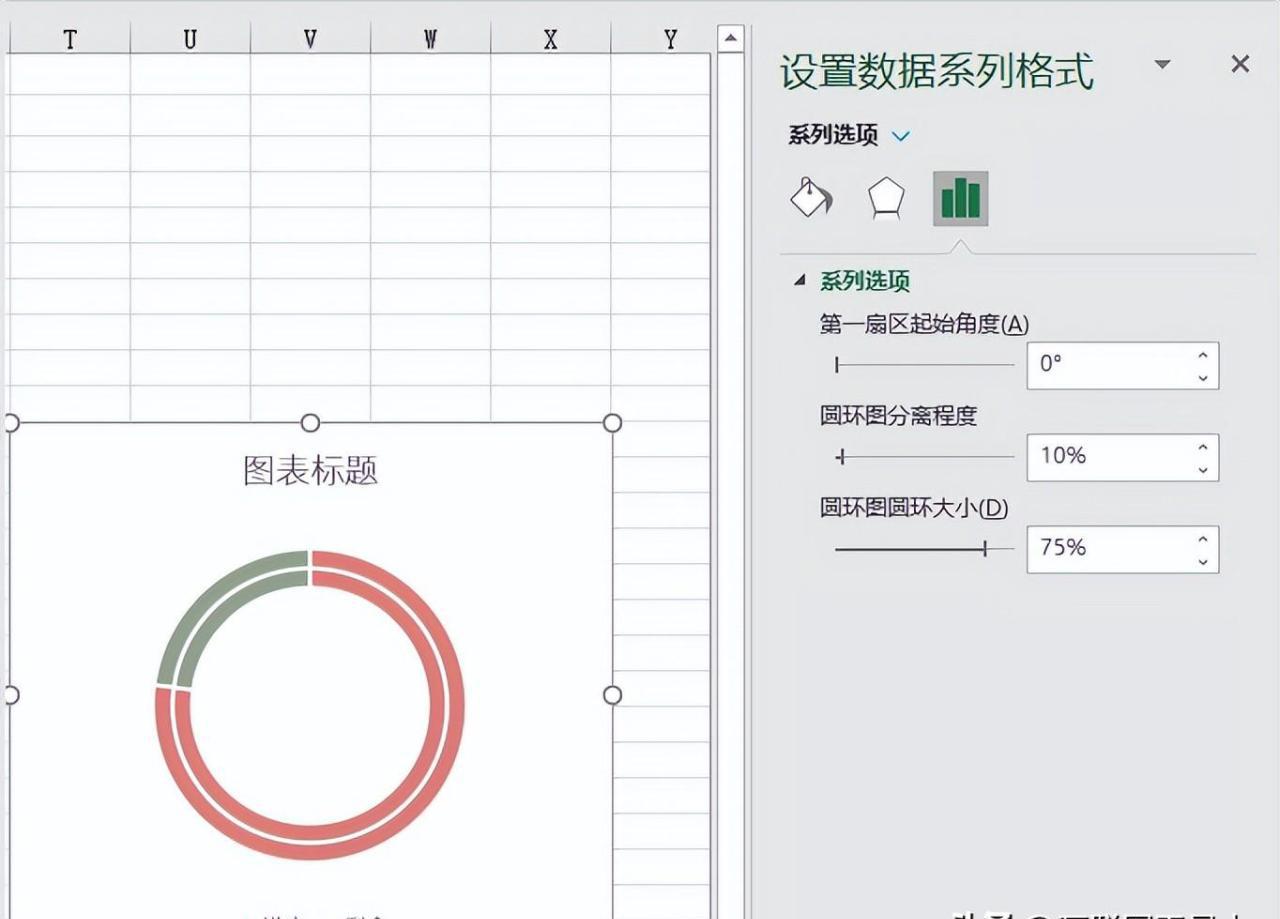Click the 圆环图圆环大小 slider
Image resolution: width=1280 pixels, height=919 pixels.
(x=925, y=548)
